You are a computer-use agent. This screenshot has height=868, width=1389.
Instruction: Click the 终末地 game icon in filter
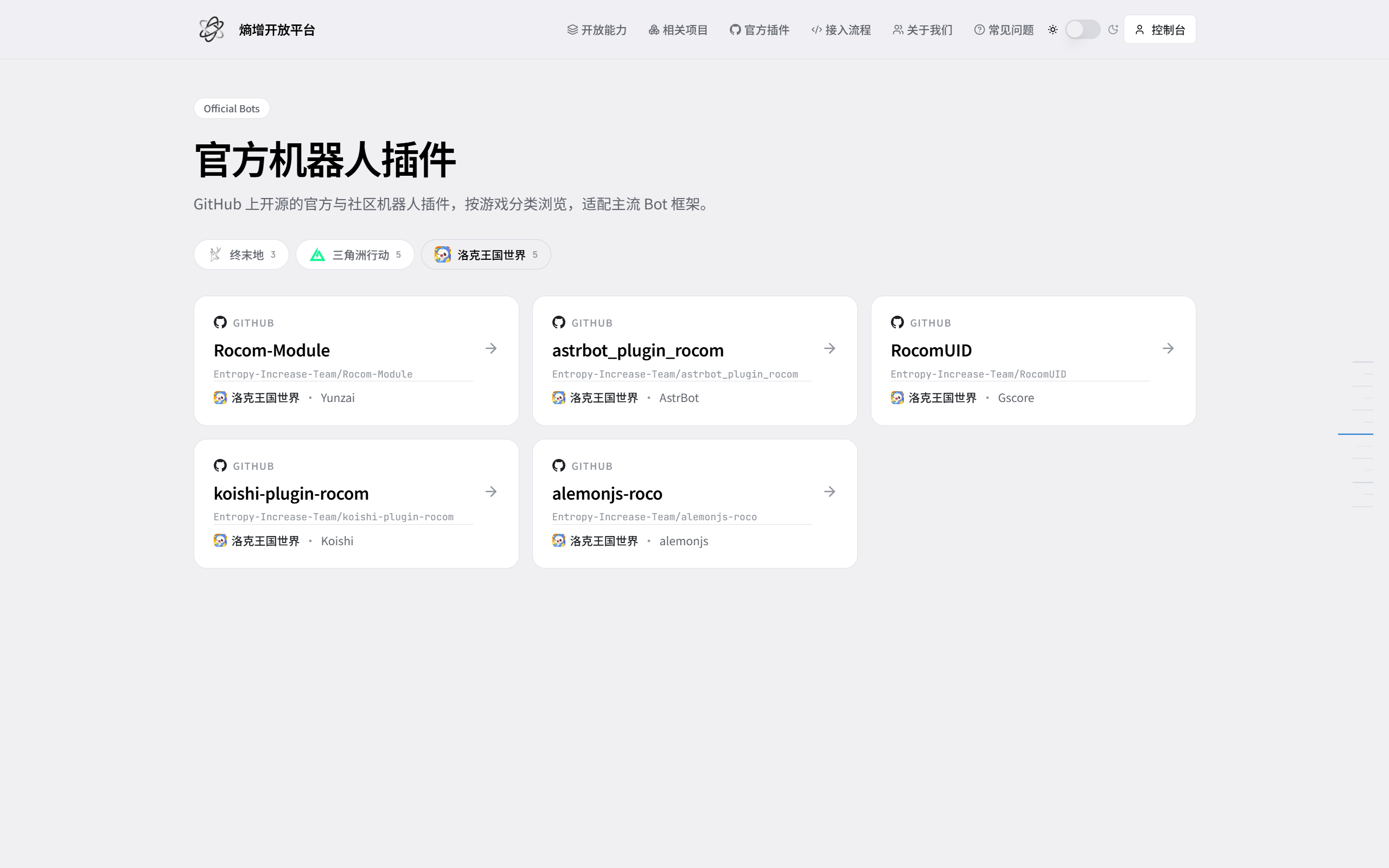coord(215,254)
